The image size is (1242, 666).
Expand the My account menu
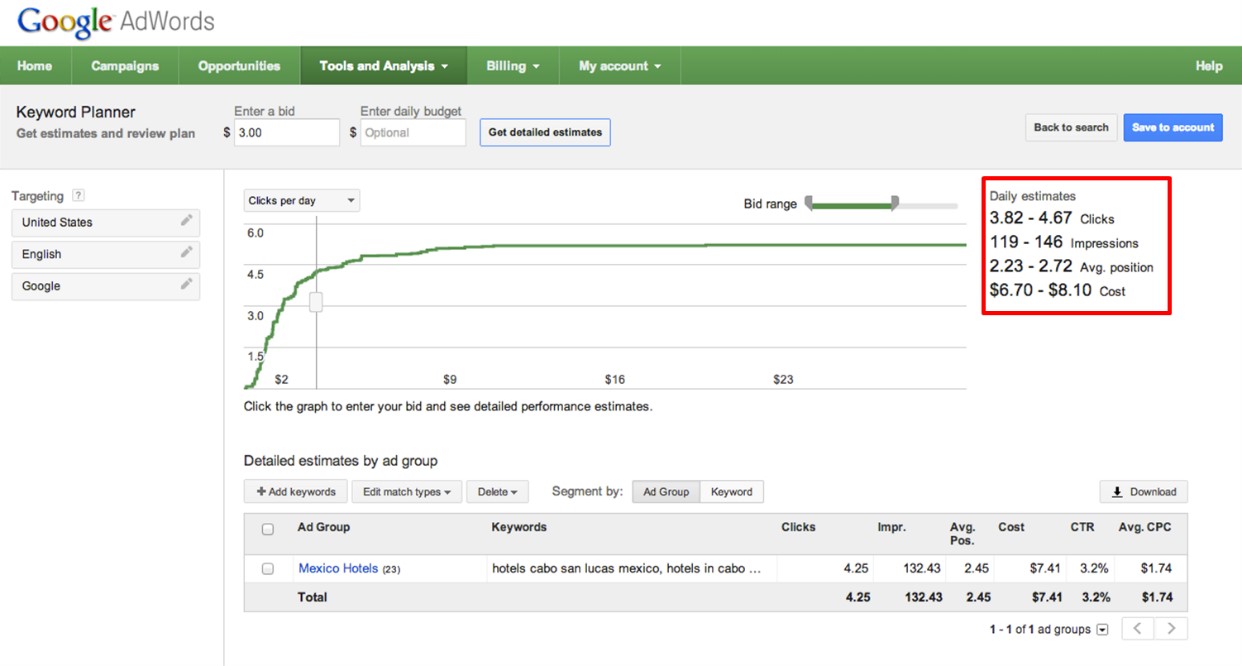pyautogui.click(x=620, y=66)
